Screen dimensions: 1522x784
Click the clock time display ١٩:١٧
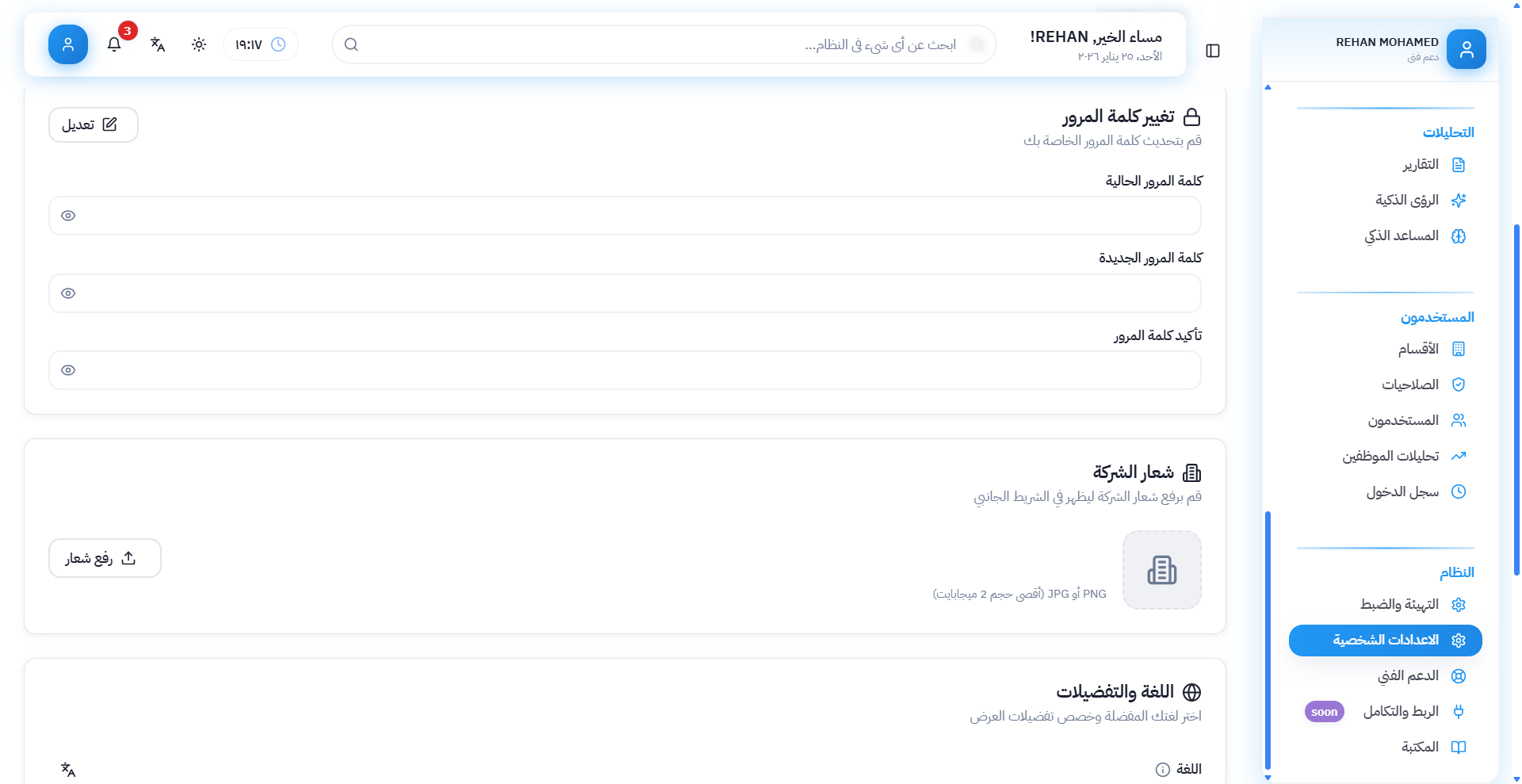coord(261,44)
